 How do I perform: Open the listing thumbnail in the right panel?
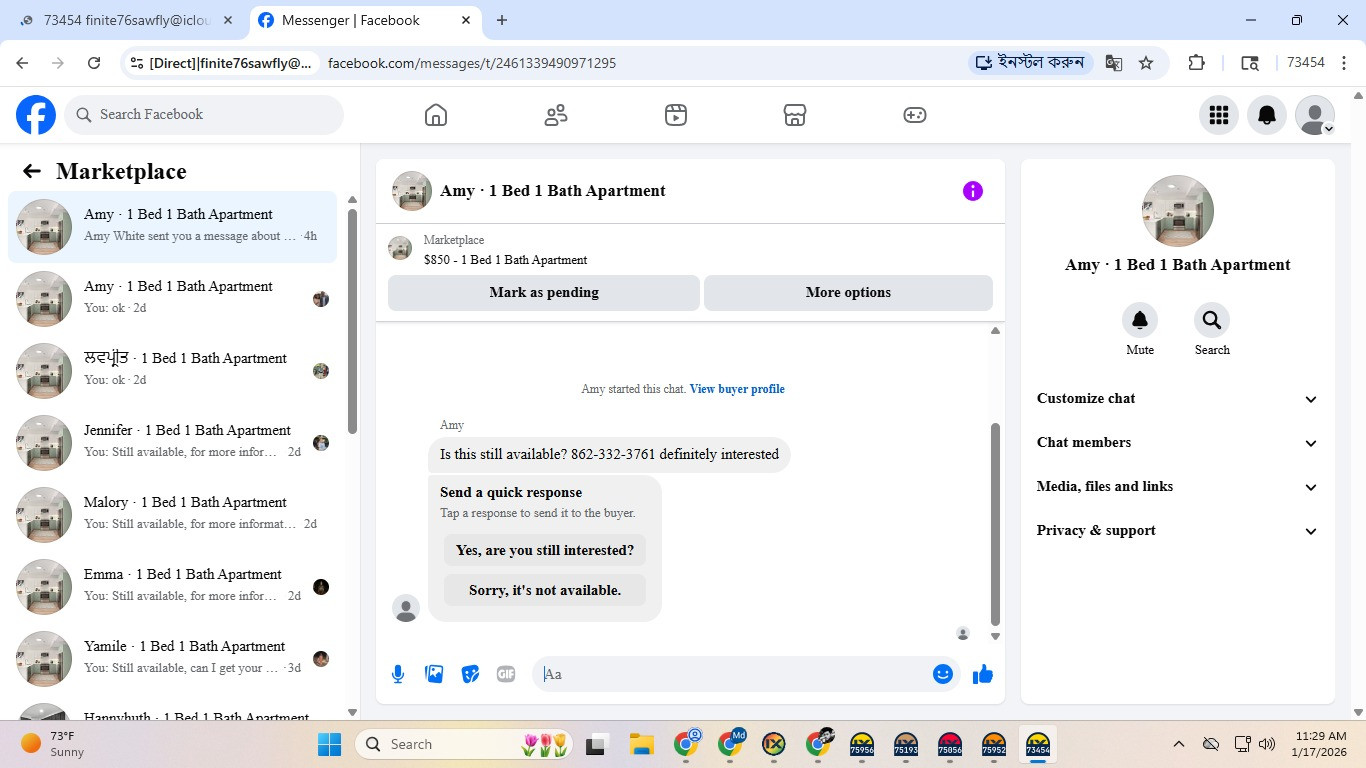click(x=1178, y=211)
